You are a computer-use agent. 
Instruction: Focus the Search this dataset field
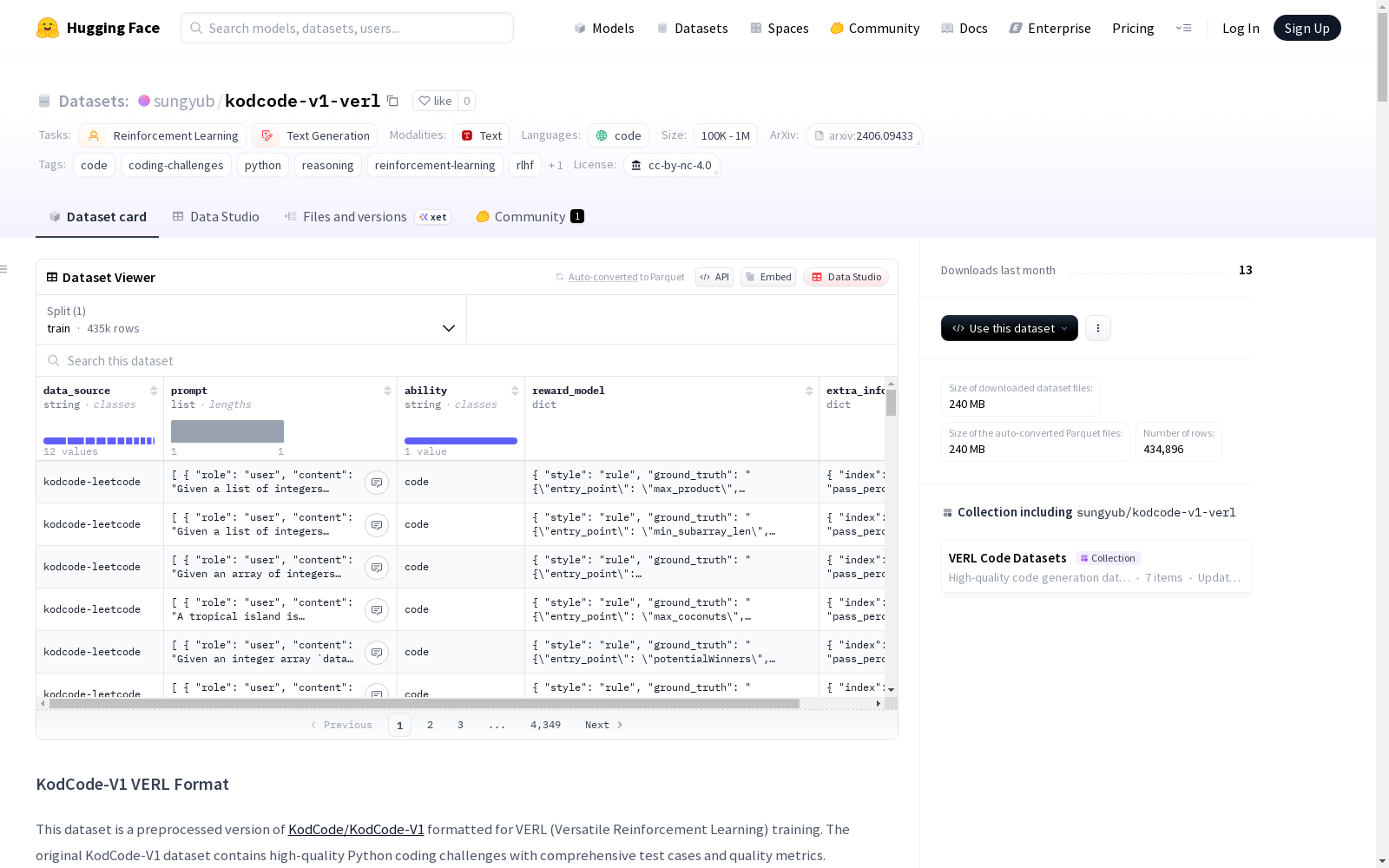tap(467, 360)
